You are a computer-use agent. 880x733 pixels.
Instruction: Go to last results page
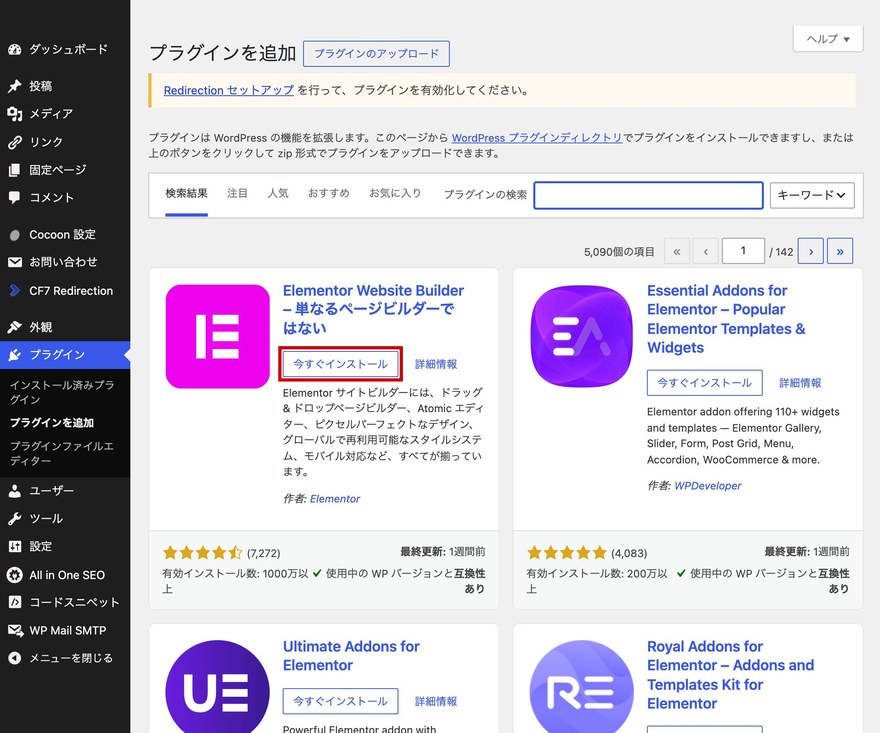[x=840, y=251]
